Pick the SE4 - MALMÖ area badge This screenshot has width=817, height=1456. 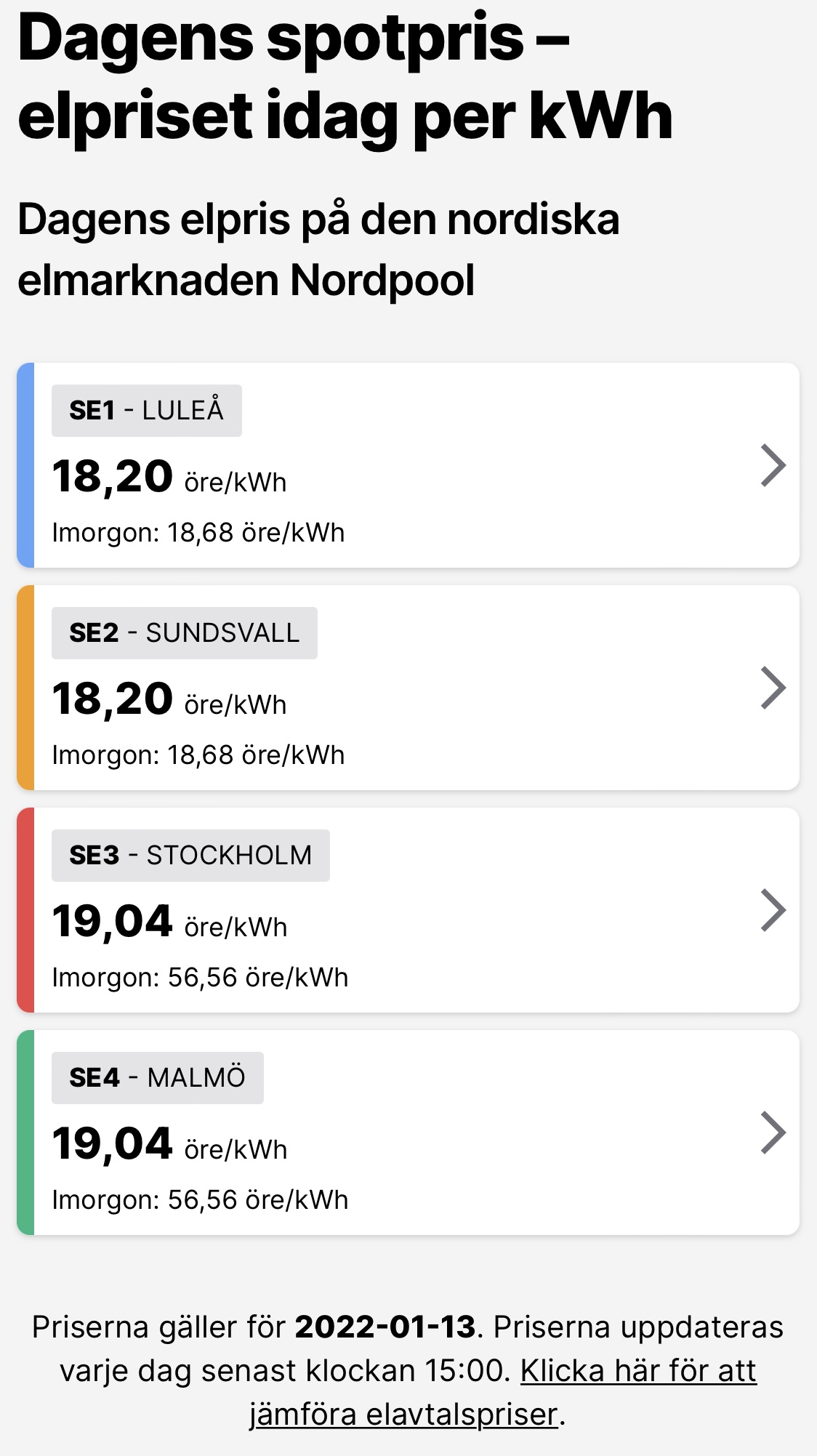click(x=157, y=1078)
